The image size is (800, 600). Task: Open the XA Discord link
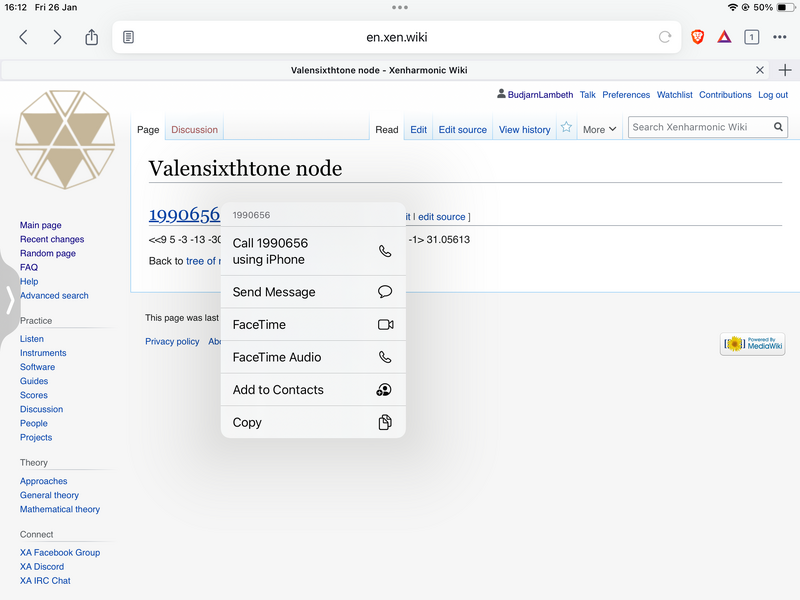pyautogui.click(x=42, y=566)
